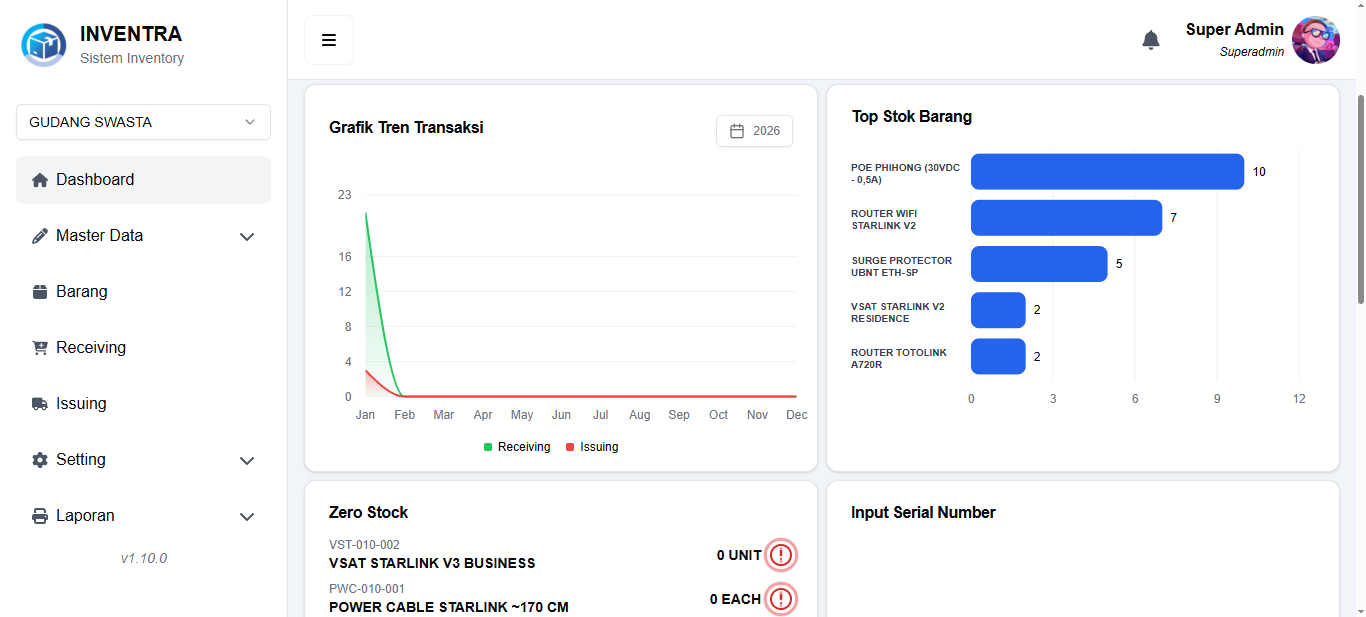Click the calendar icon on the 2026 button
Screen dimensions: 1366x617
tap(736, 130)
